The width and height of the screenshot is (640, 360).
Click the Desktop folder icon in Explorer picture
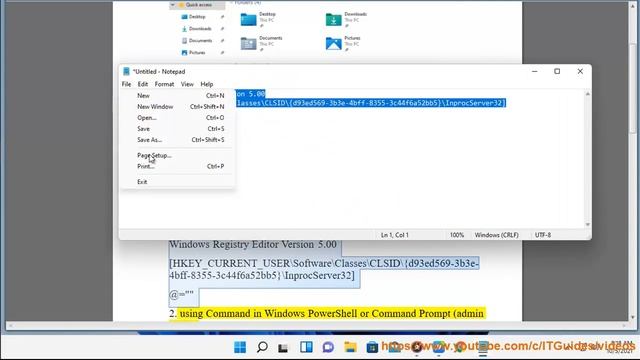coord(248,19)
